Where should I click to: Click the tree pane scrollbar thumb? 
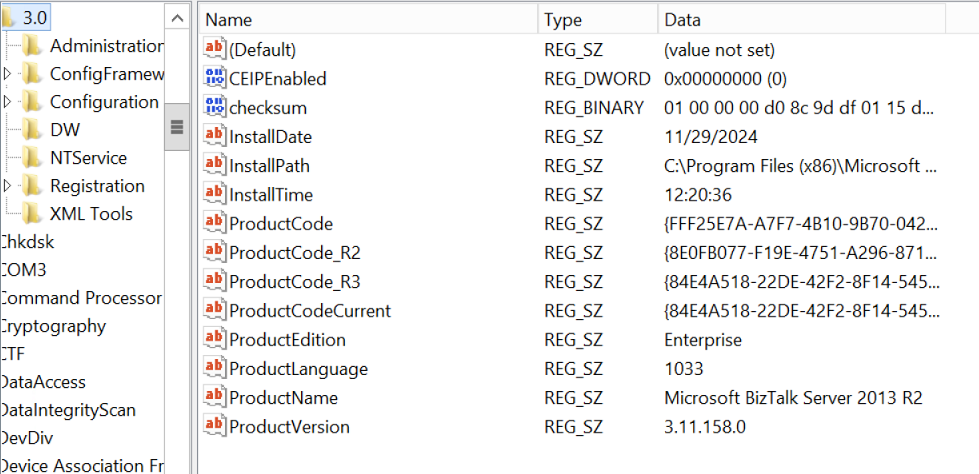pos(177,127)
